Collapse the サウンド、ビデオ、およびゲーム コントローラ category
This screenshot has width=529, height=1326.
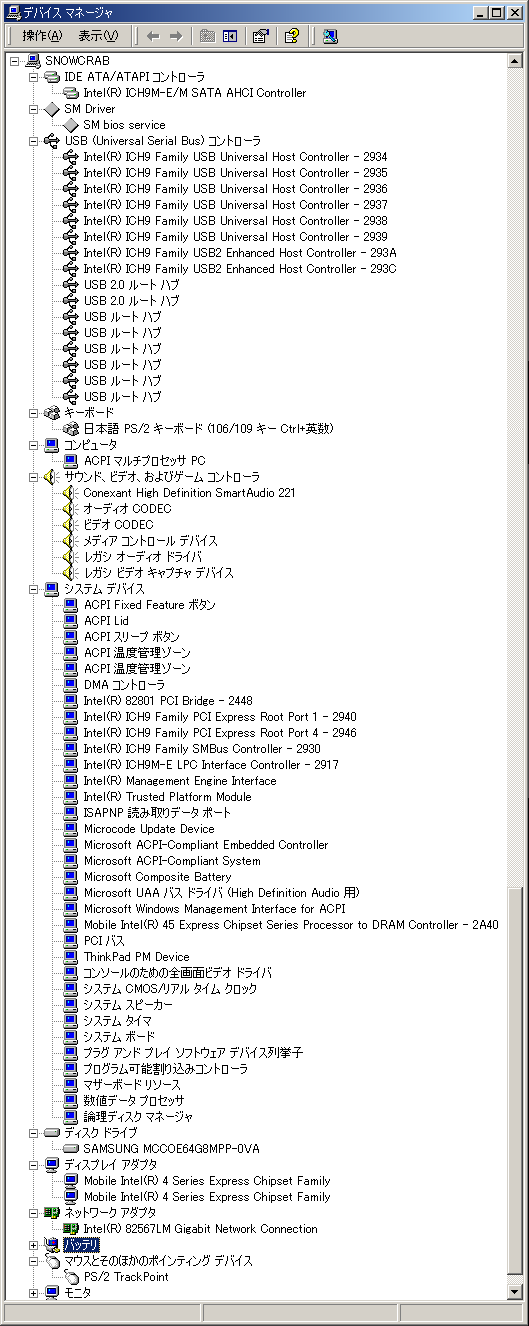pos(33,477)
